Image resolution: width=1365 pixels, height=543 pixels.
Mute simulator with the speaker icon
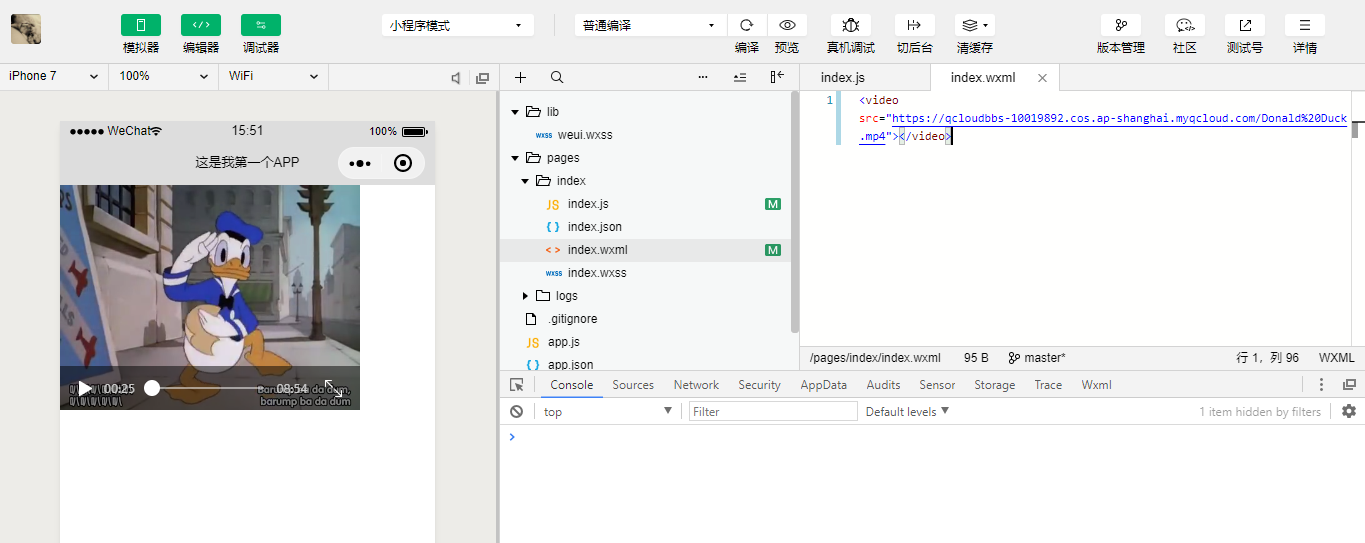pos(456,78)
